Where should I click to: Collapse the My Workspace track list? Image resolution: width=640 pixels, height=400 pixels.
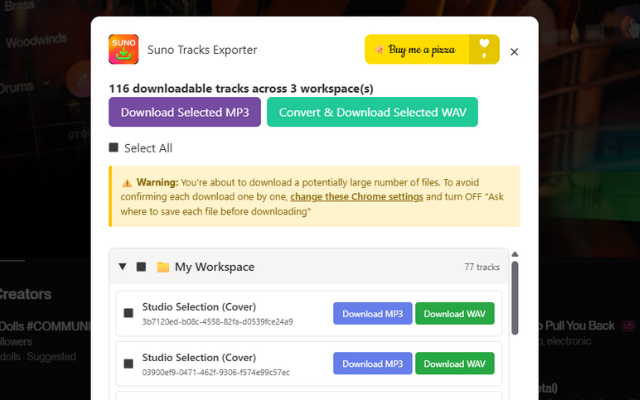point(122,267)
